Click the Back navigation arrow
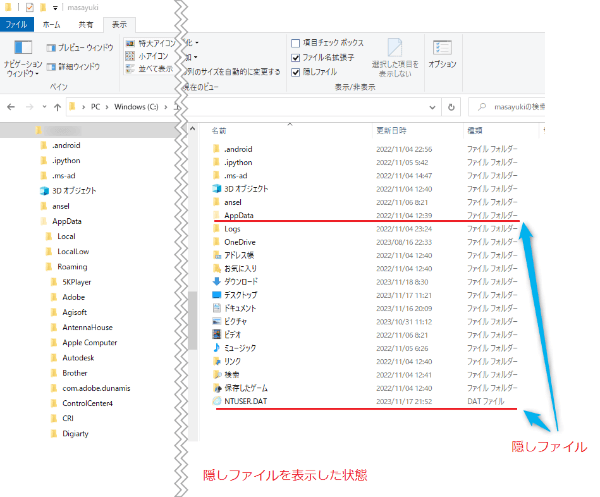The width and height of the screenshot is (600, 497). (x=11, y=107)
